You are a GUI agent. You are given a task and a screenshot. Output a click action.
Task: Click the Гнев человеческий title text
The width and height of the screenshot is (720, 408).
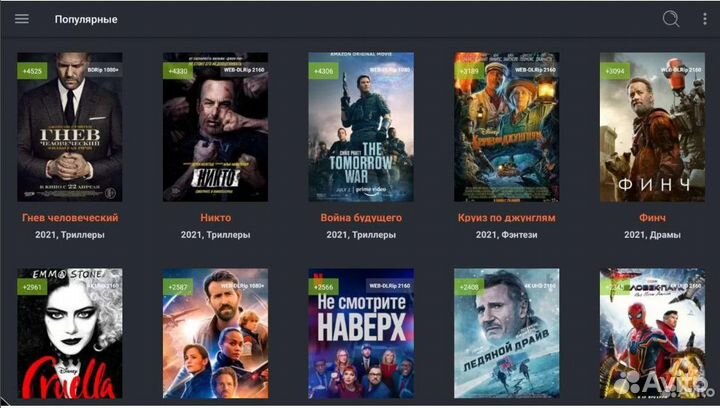pos(70,218)
